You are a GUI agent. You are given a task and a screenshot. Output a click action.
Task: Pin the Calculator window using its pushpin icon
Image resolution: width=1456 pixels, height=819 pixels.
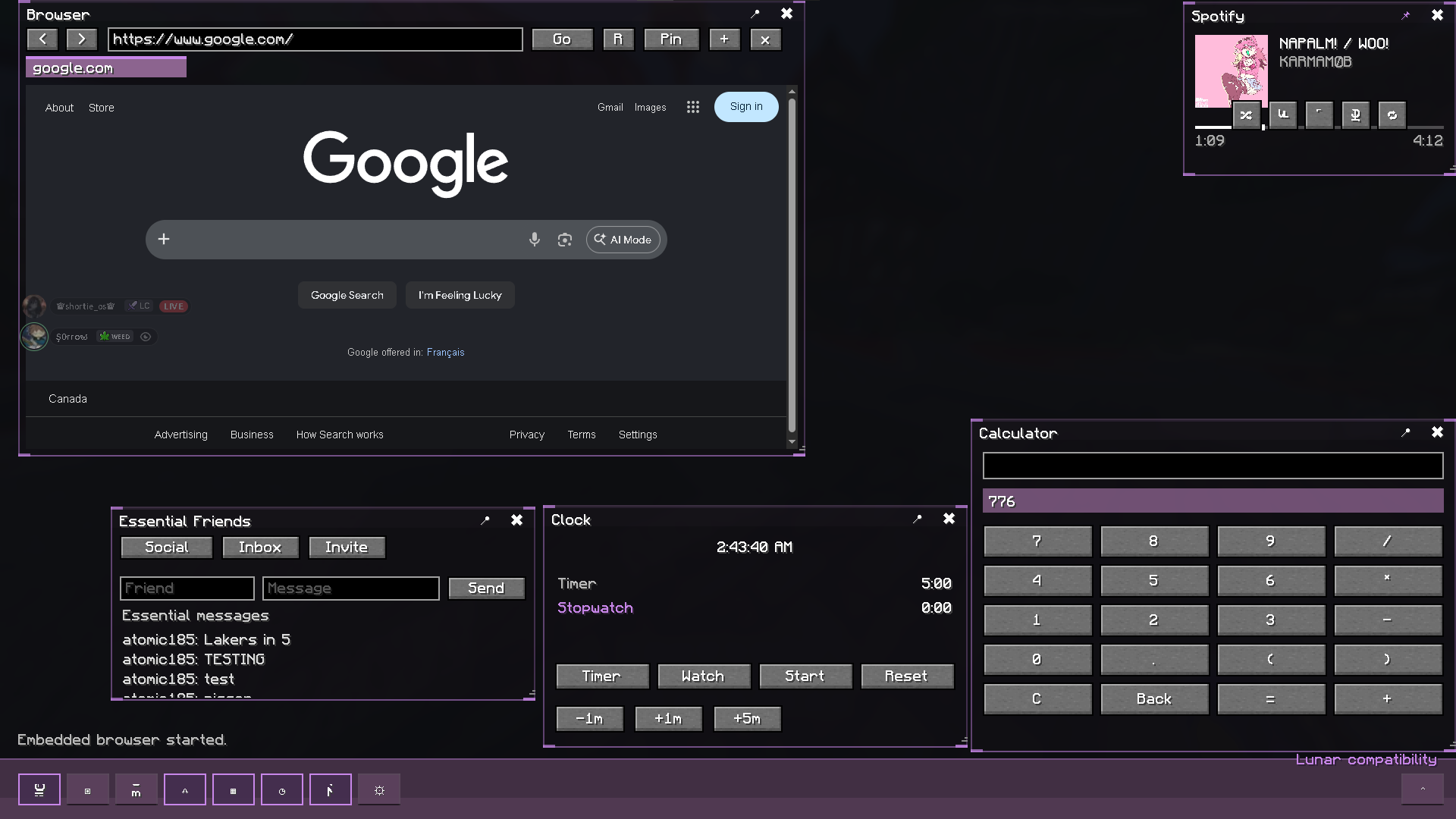1406,432
